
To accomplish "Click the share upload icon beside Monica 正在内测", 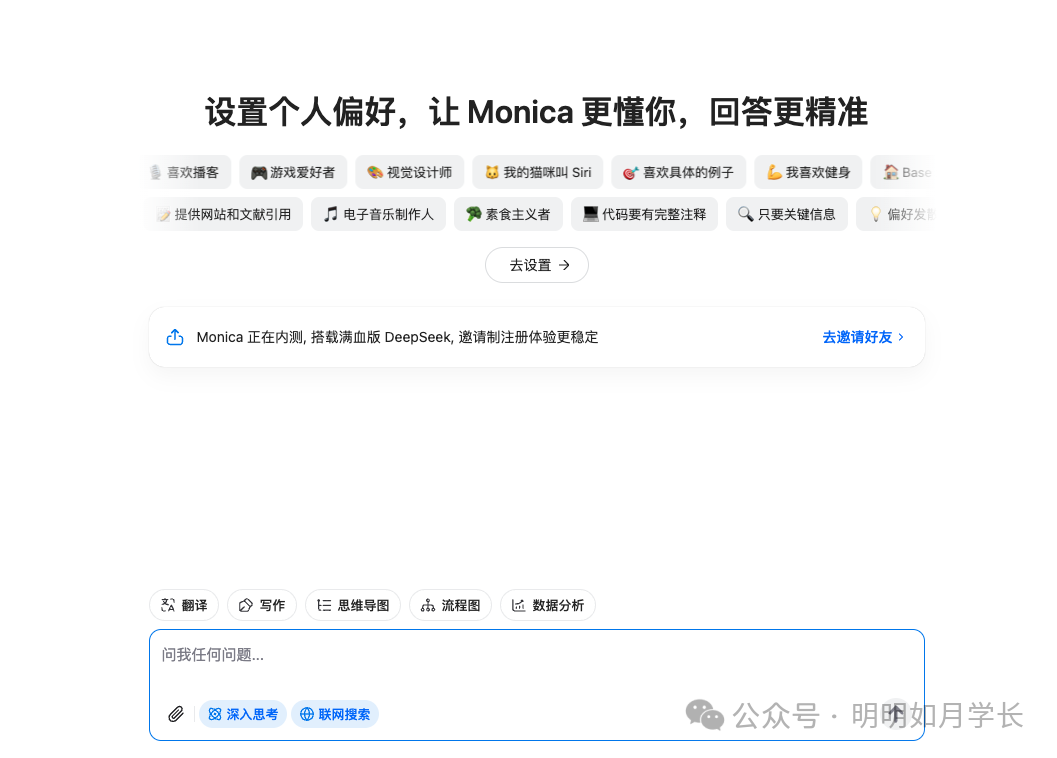I will coord(175,337).
